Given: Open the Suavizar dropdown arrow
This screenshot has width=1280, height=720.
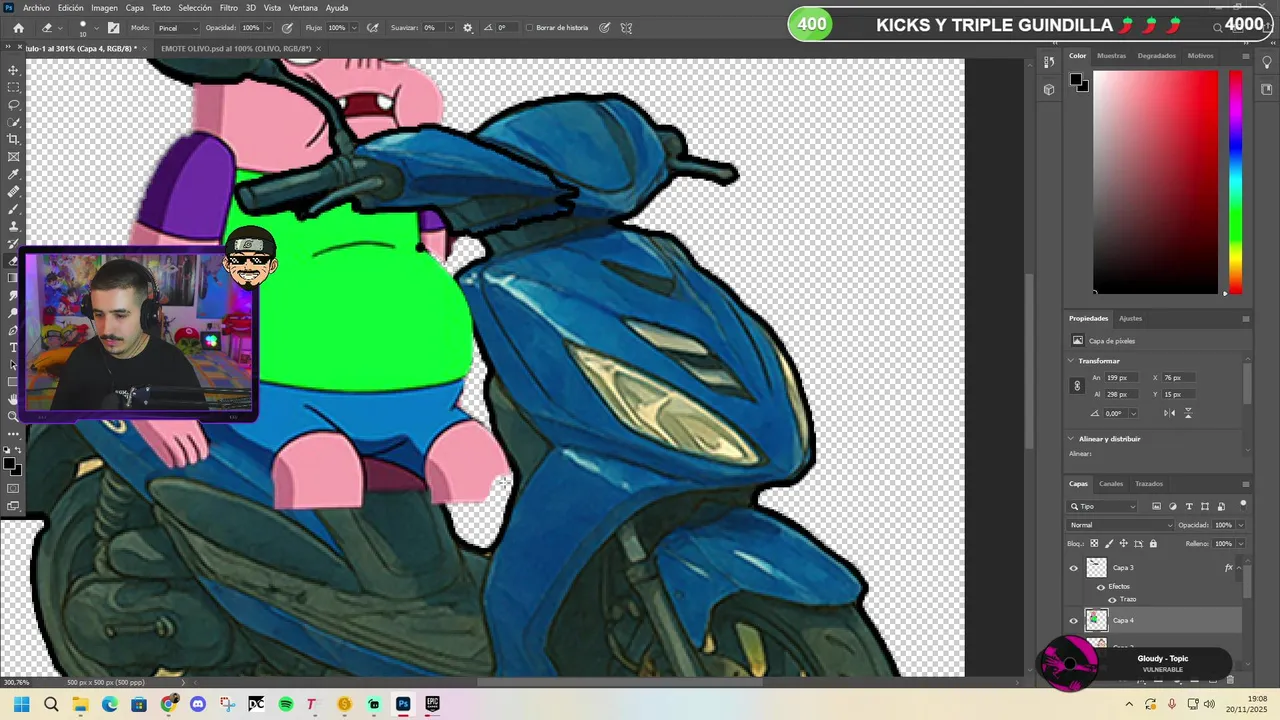Looking at the screenshot, I should [450, 28].
